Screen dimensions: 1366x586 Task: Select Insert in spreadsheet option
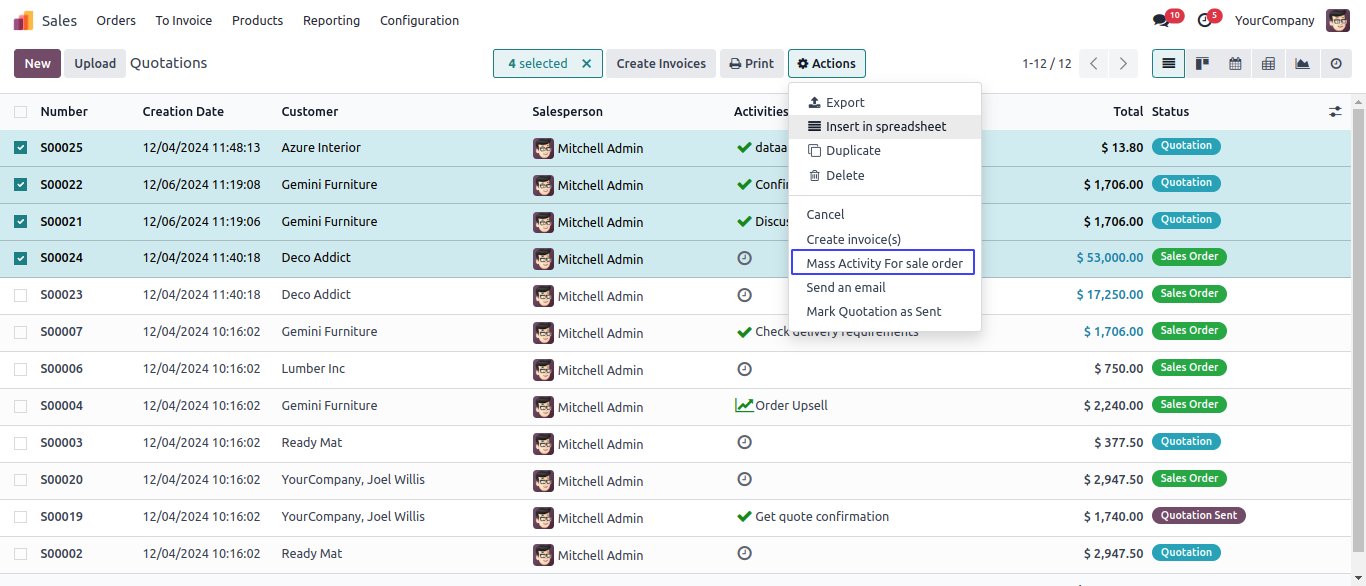coord(885,127)
